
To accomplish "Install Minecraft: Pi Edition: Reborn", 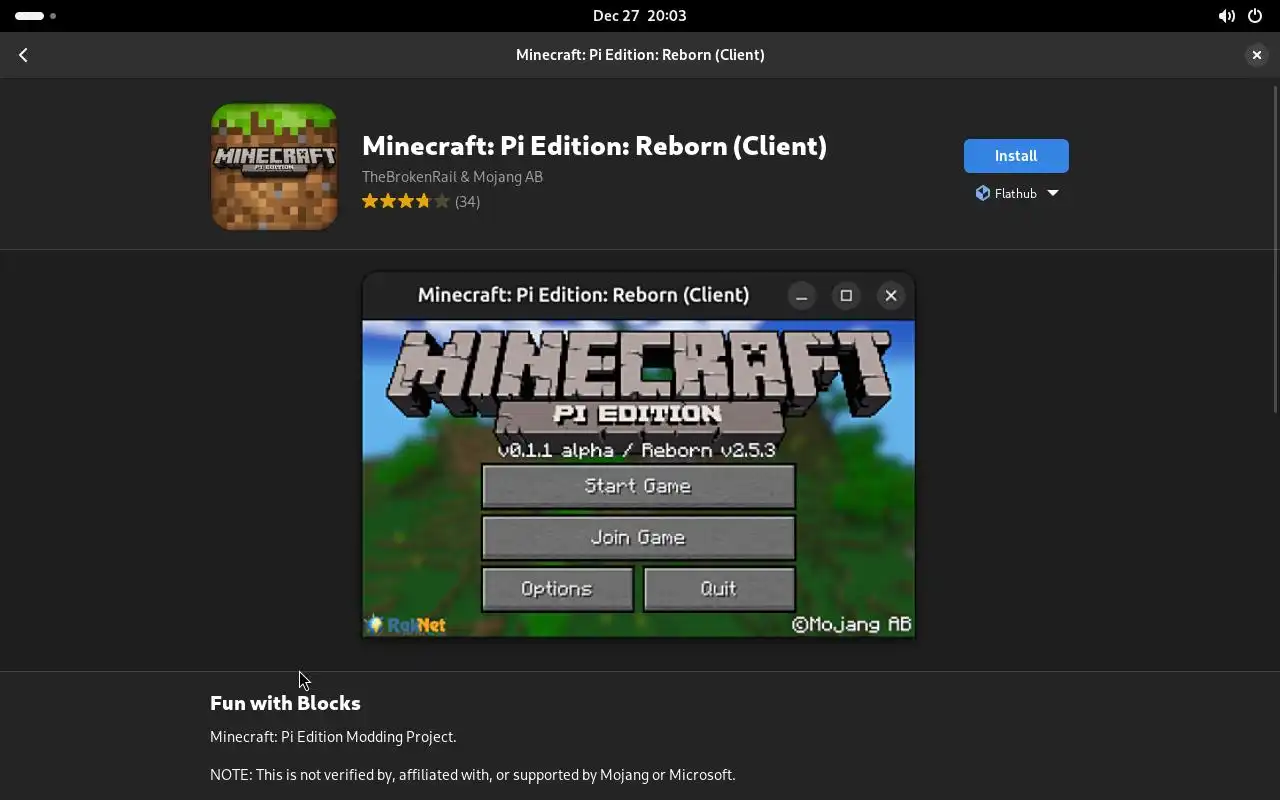I will tap(1016, 156).
